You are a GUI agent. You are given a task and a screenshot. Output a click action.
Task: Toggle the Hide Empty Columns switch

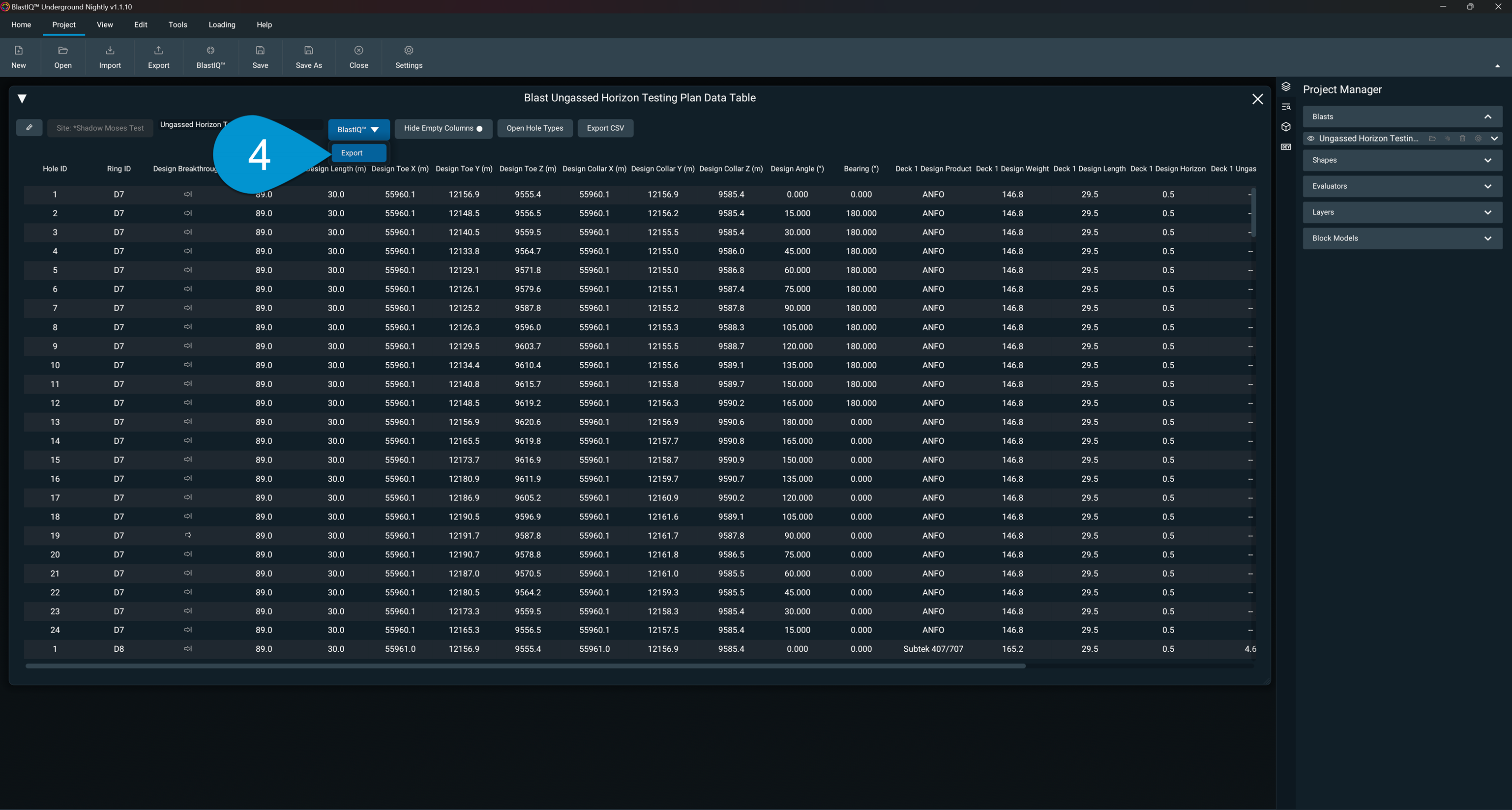point(479,128)
